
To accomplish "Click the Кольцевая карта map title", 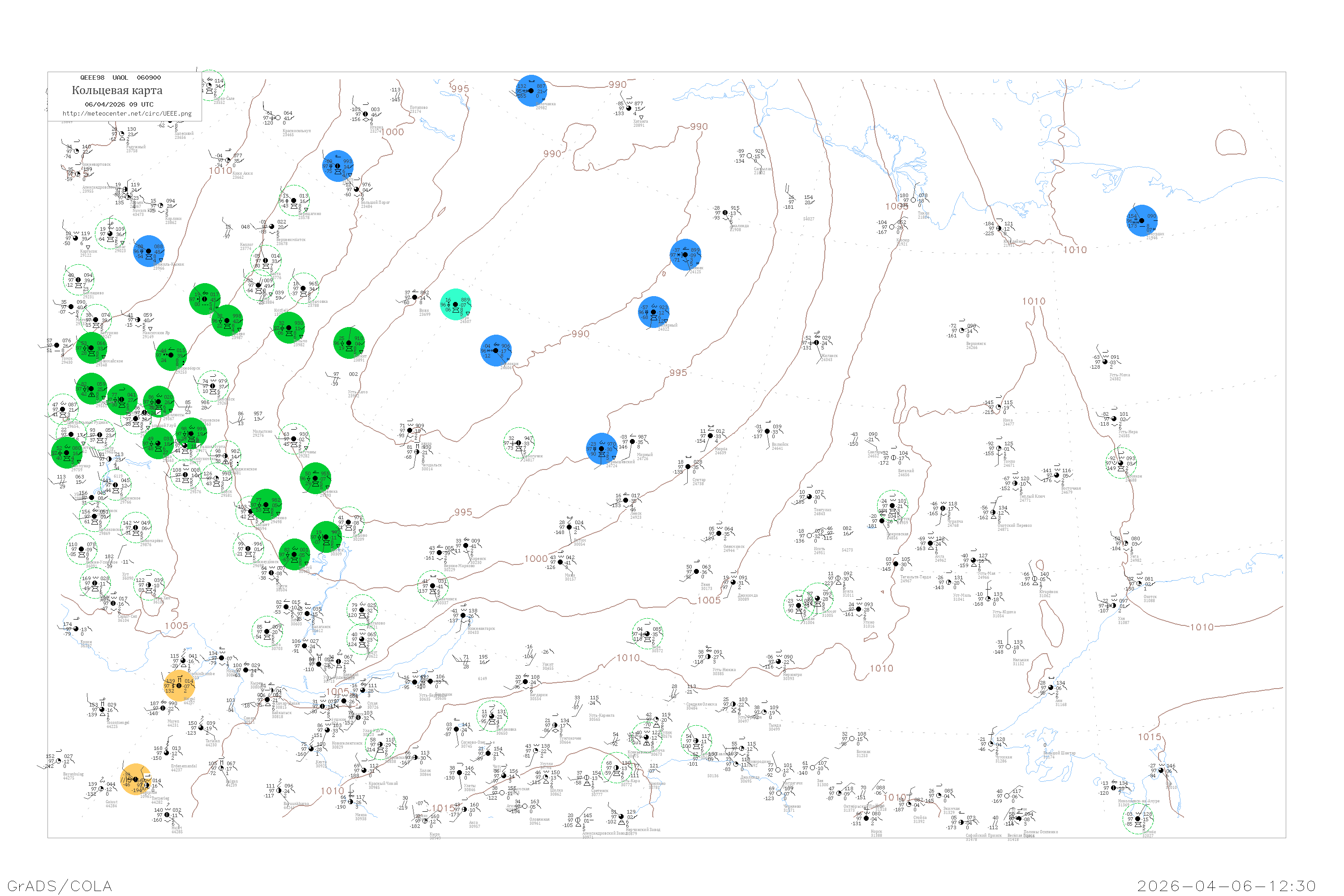I will 117,90.
